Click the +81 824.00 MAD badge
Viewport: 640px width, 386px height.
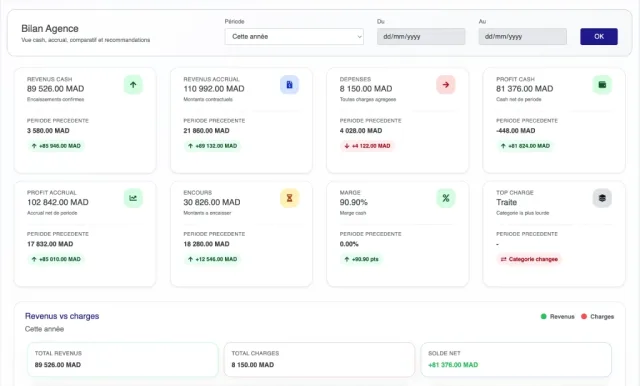(525, 146)
